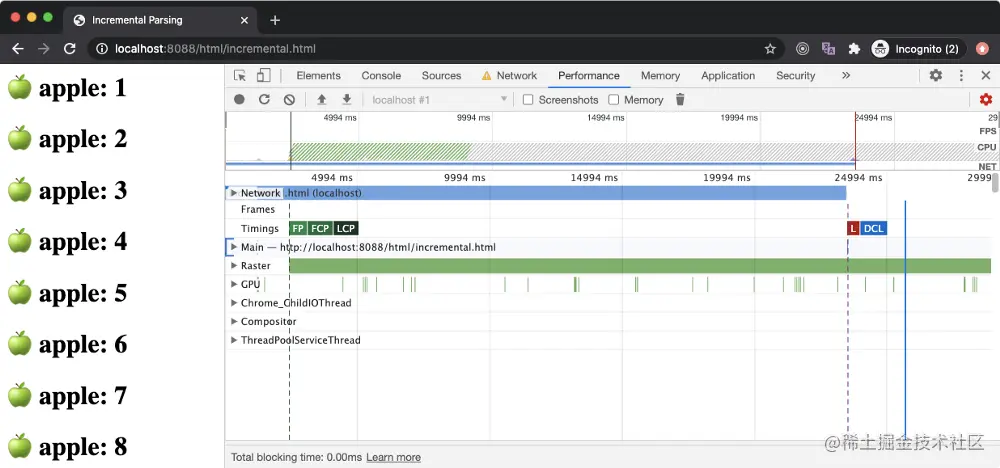Show more DevTools tabs with the chevrons
The image size is (1000, 468).
coord(846,75)
